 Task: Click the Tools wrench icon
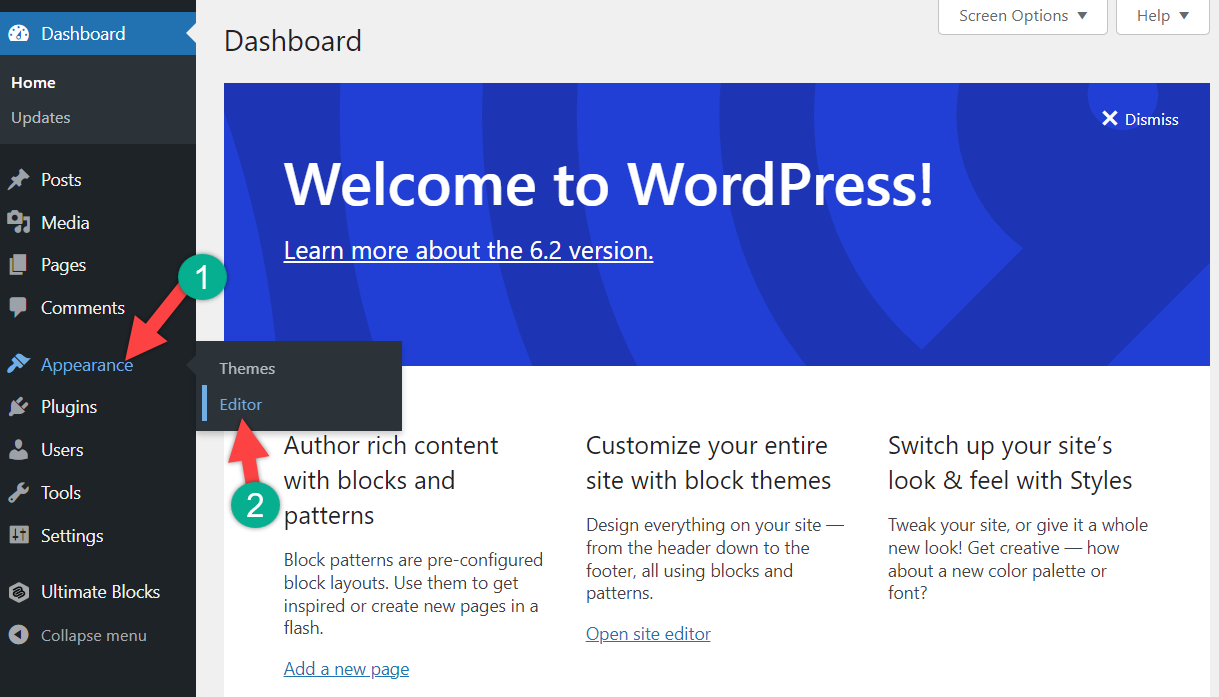(x=19, y=493)
